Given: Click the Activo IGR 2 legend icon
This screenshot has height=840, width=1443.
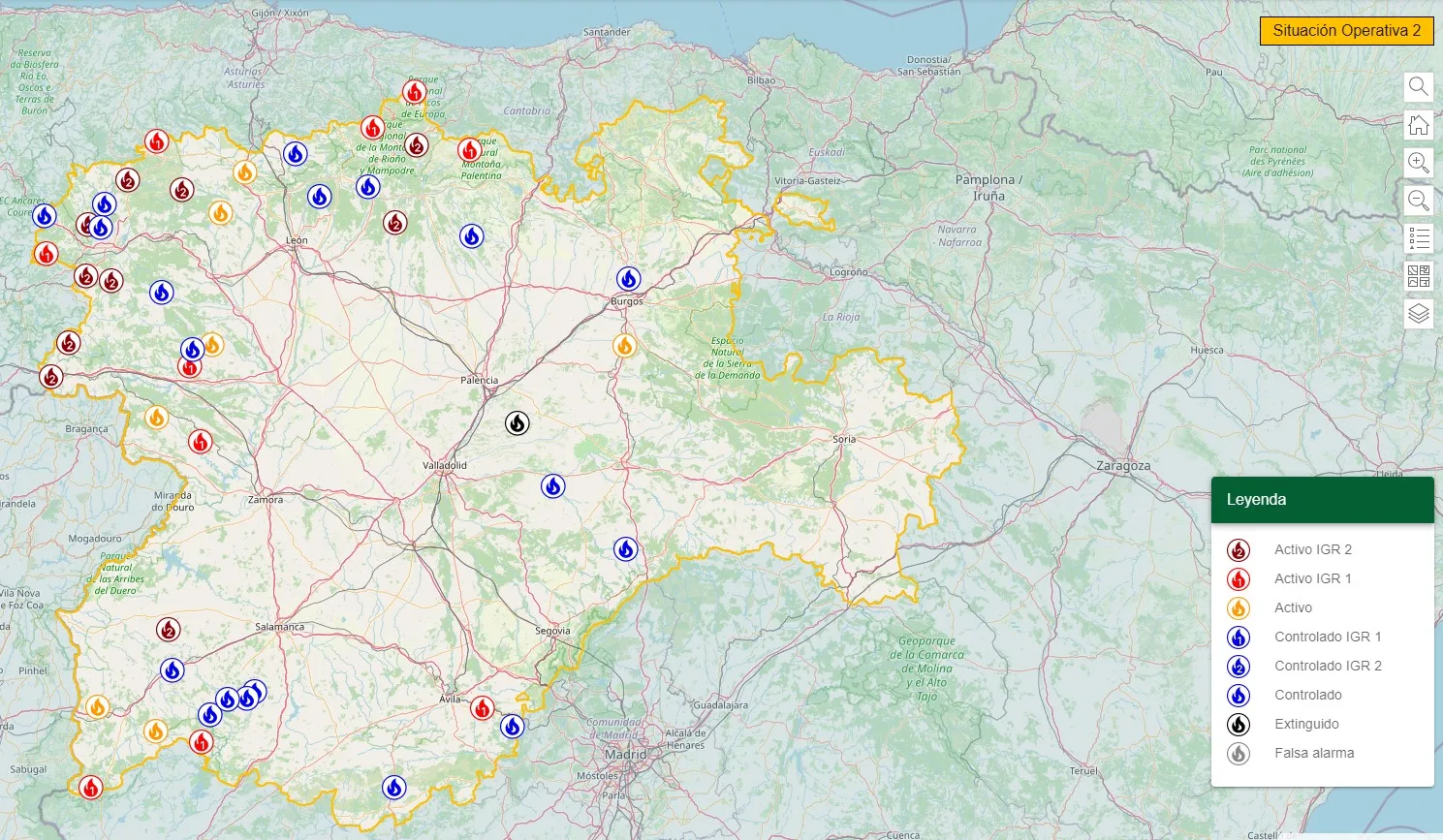Looking at the screenshot, I should tap(1239, 550).
